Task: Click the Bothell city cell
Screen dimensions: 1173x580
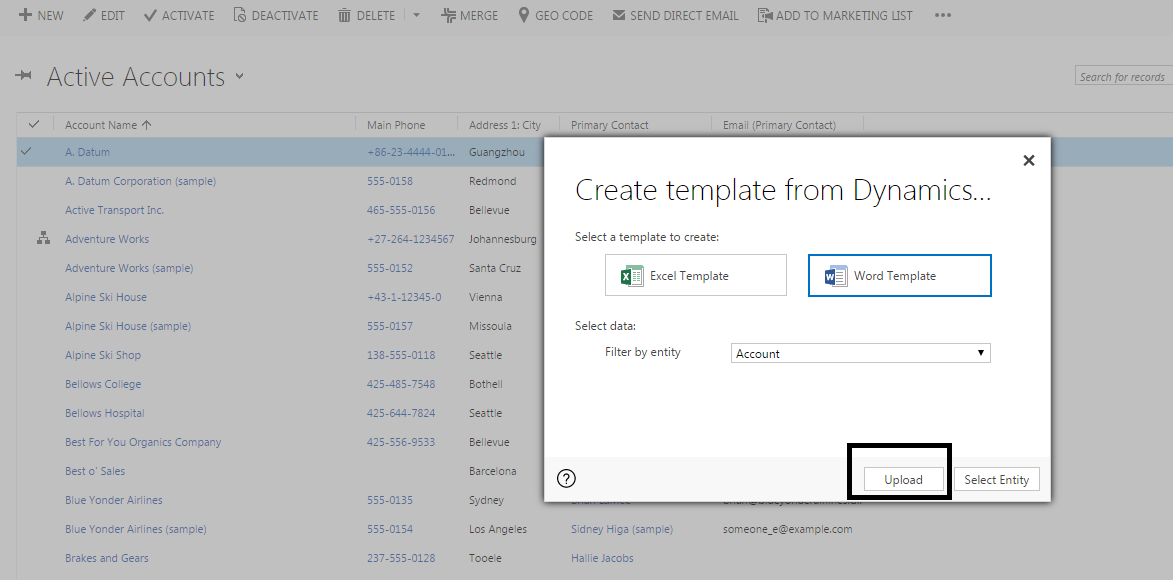Action: coord(486,384)
